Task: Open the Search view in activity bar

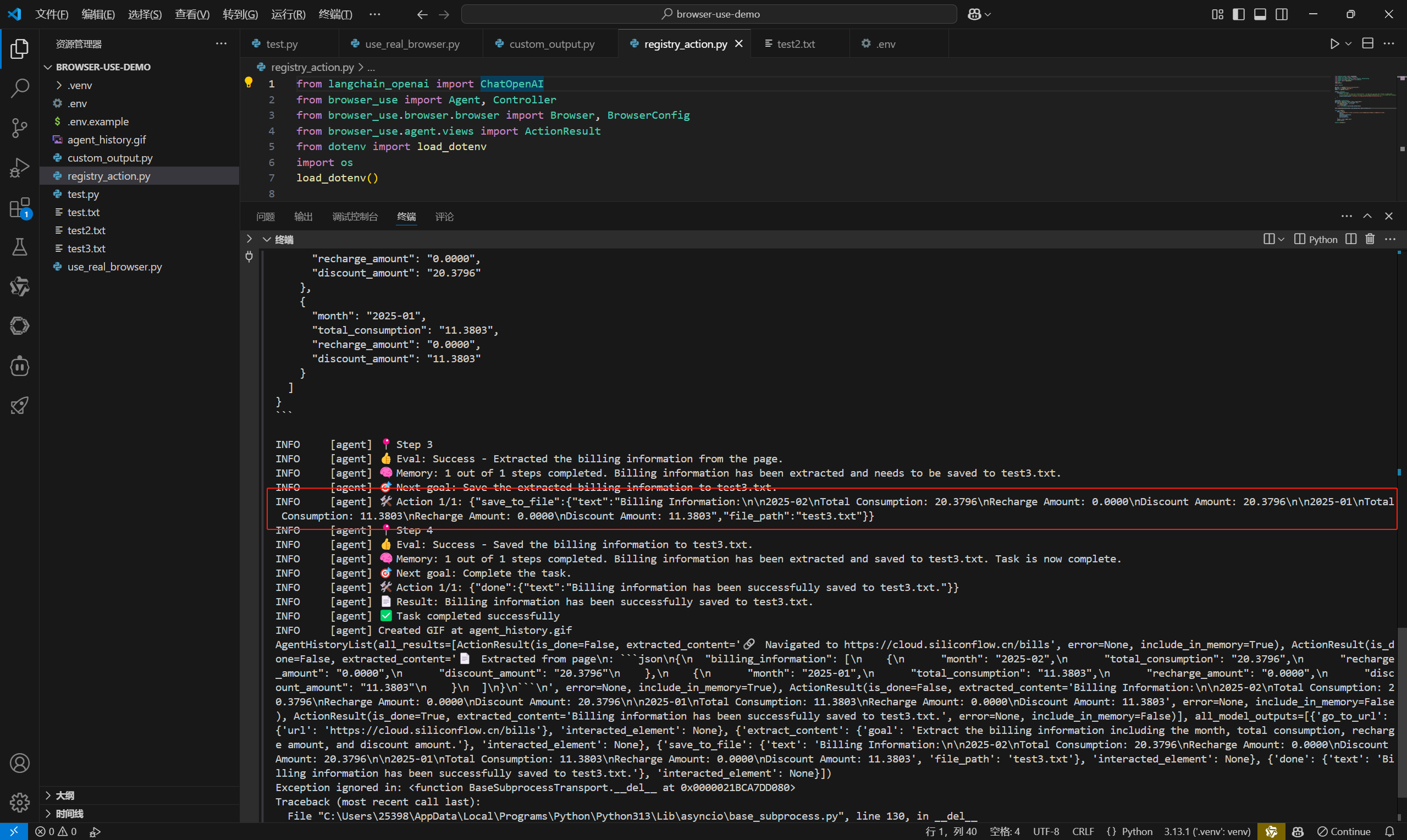Action: [20, 89]
